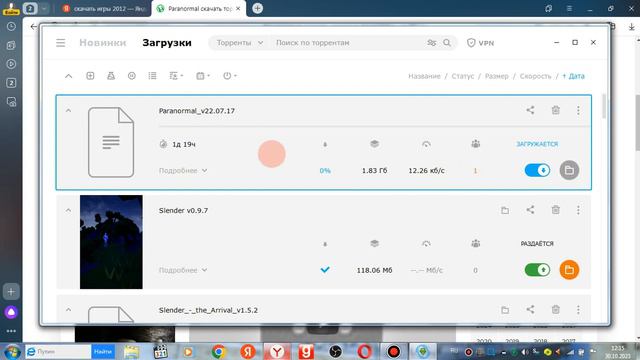Switch to the Новинки tab
The height and width of the screenshot is (360, 640).
coord(102,43)
